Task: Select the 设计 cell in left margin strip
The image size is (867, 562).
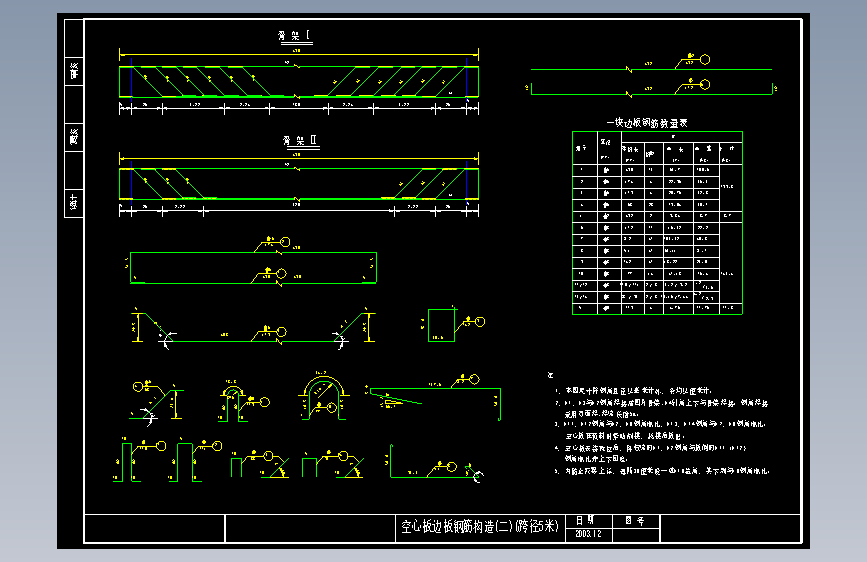Action: point(74,202)
